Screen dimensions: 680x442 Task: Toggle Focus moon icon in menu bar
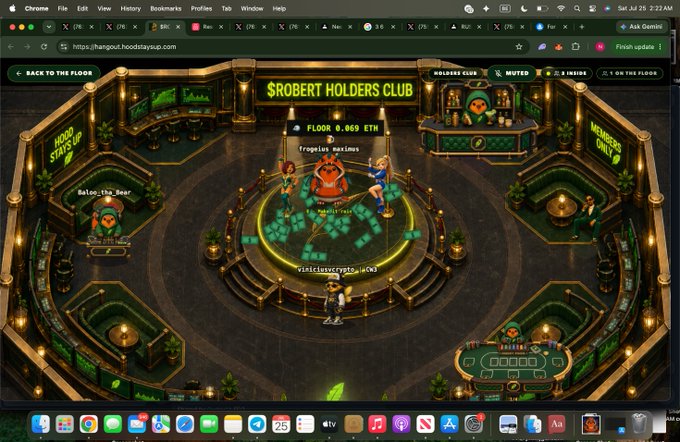tap(524, 8)
